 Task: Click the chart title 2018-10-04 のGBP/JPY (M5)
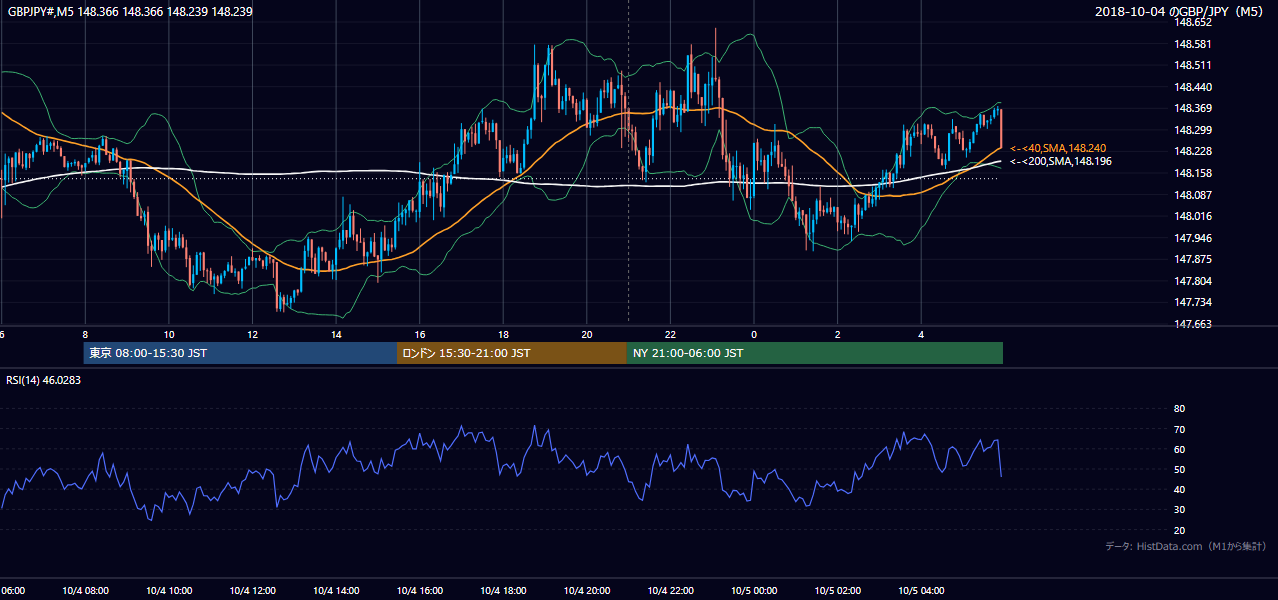point(1181,12)
